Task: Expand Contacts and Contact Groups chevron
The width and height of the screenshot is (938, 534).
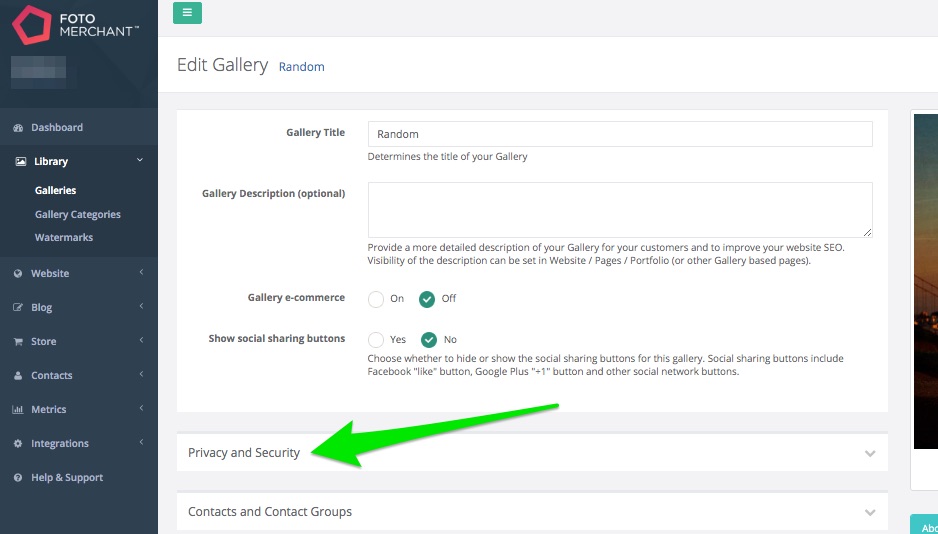Action: tap(870, 512)
